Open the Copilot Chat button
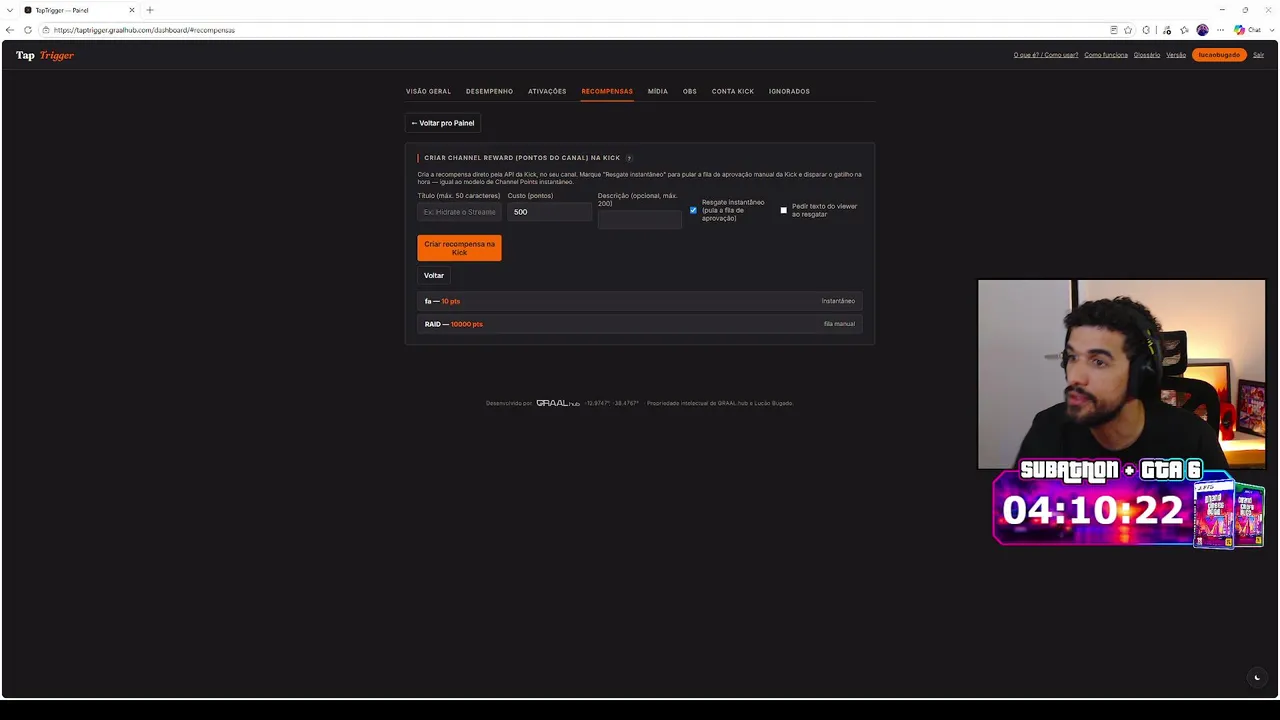This screenshot has width=1280, height=720. pyautogui.click(x=1247, y=30)
